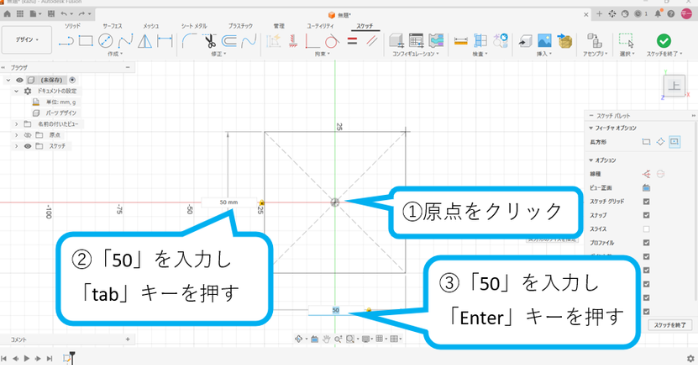Viewport: 698px width, 365px height.
Task: Activate the root component radio button
Action: pos(72,80)
